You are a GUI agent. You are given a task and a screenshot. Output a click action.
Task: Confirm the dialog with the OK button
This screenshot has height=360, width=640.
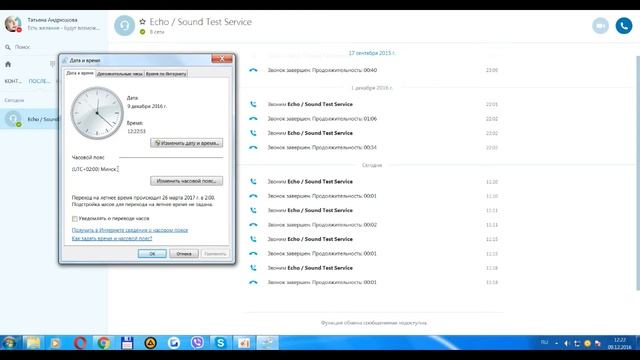[x=152, y=253]
